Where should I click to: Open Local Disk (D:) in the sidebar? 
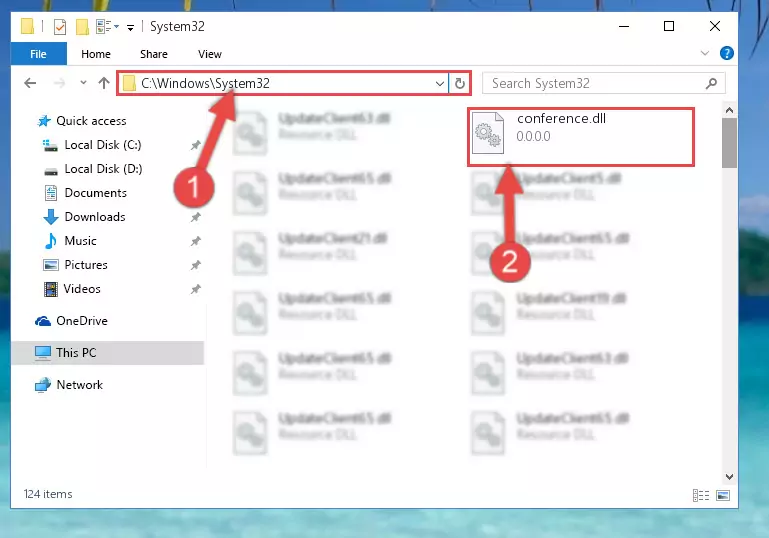click(x=103, y=169)
